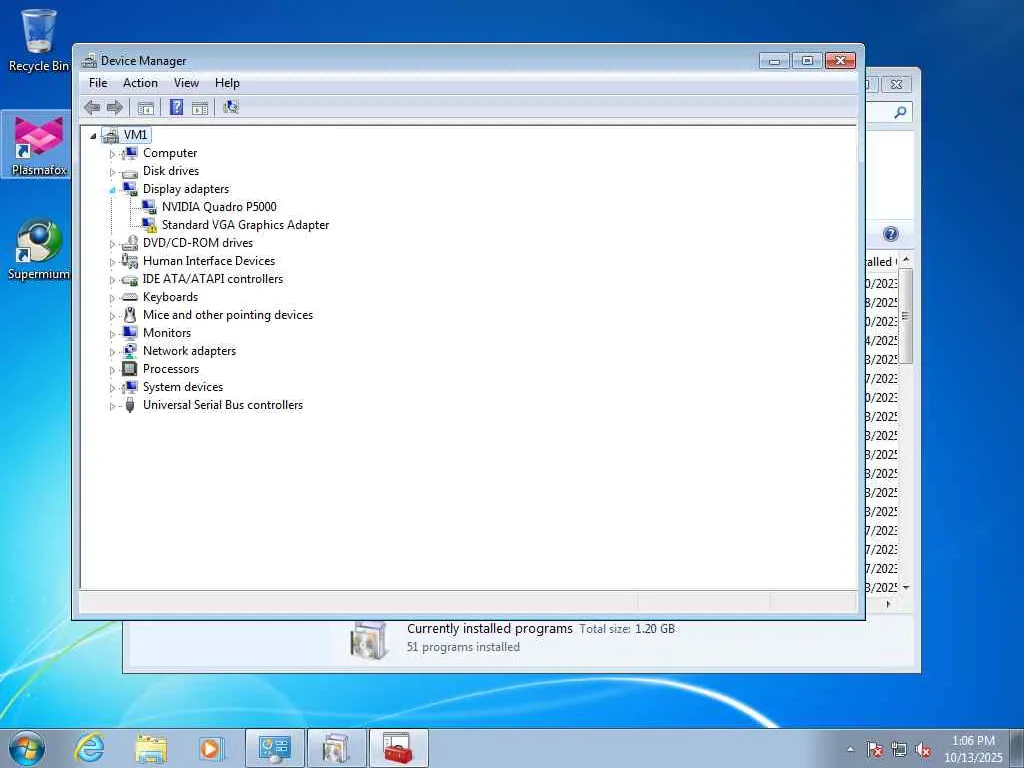Expand the Network adapters category
1024x768 pixels.
pyautogui.click(x=112, y=352)
